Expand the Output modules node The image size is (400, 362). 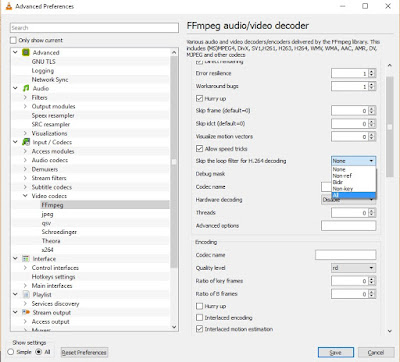point(25,106)
